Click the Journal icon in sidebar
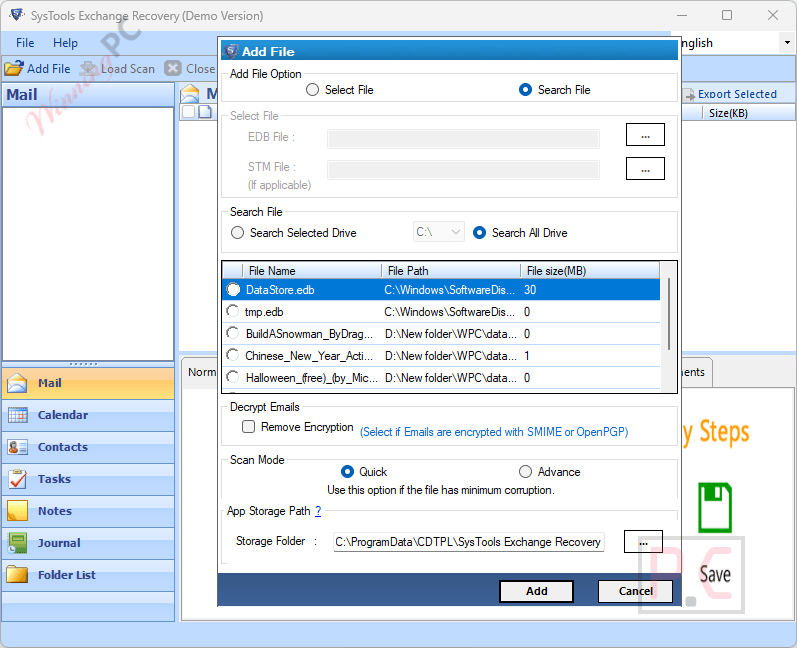Viewport: 797px width, 648px height. (x=18, y=543)
